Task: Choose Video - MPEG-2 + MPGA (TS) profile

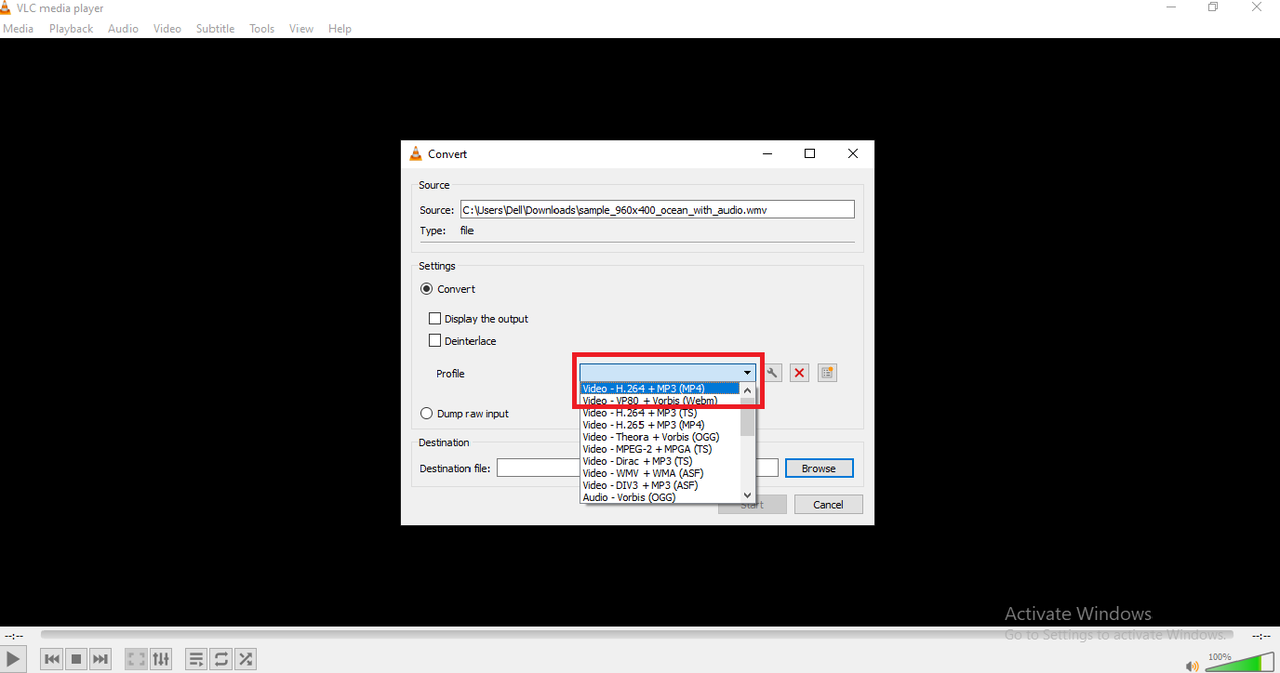Action: tap(660, 449)
